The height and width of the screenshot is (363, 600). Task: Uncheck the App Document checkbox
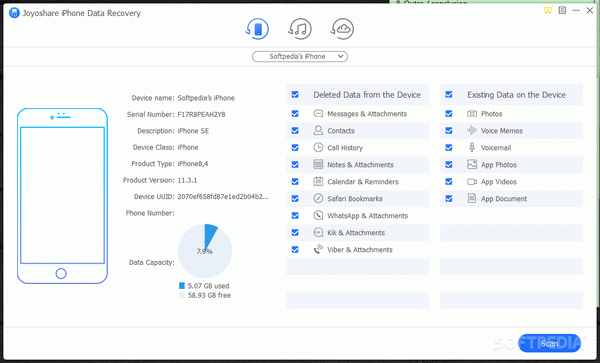coord(449,198)
